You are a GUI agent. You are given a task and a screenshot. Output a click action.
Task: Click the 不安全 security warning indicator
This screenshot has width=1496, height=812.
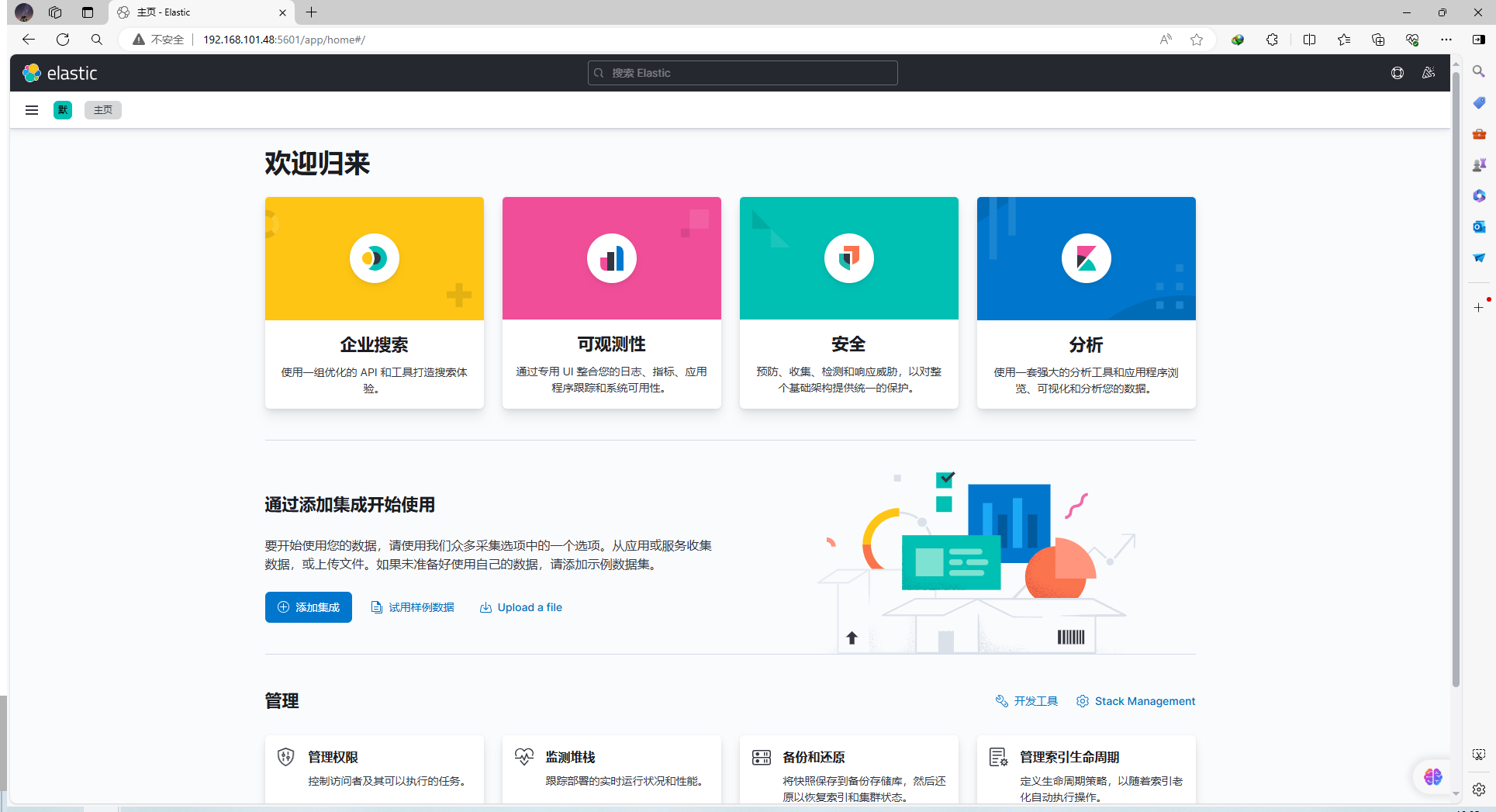(x=158, y=40)
